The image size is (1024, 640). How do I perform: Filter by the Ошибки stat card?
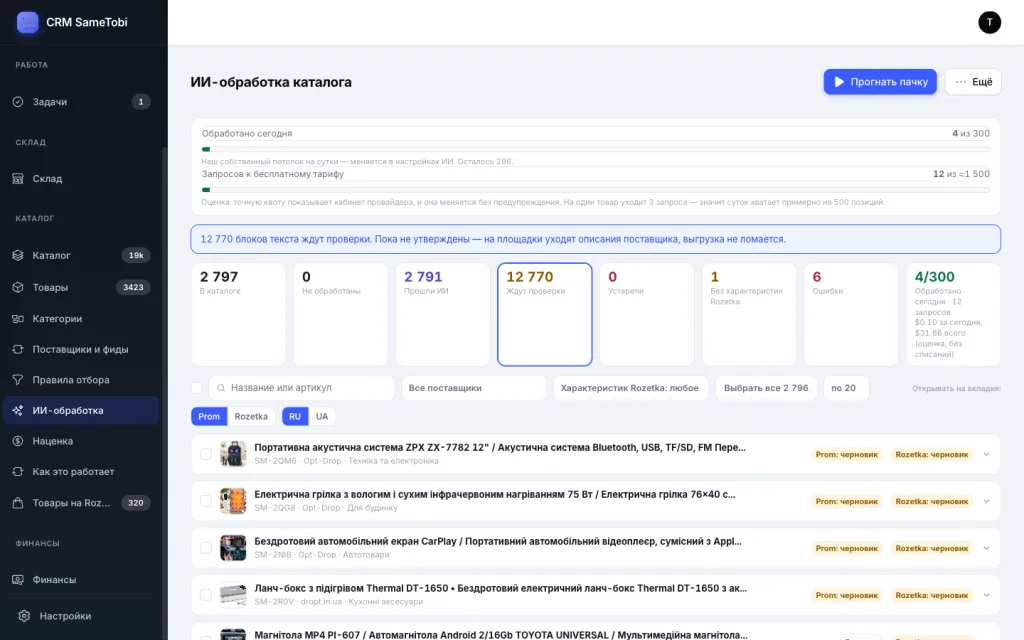(851, 314)
